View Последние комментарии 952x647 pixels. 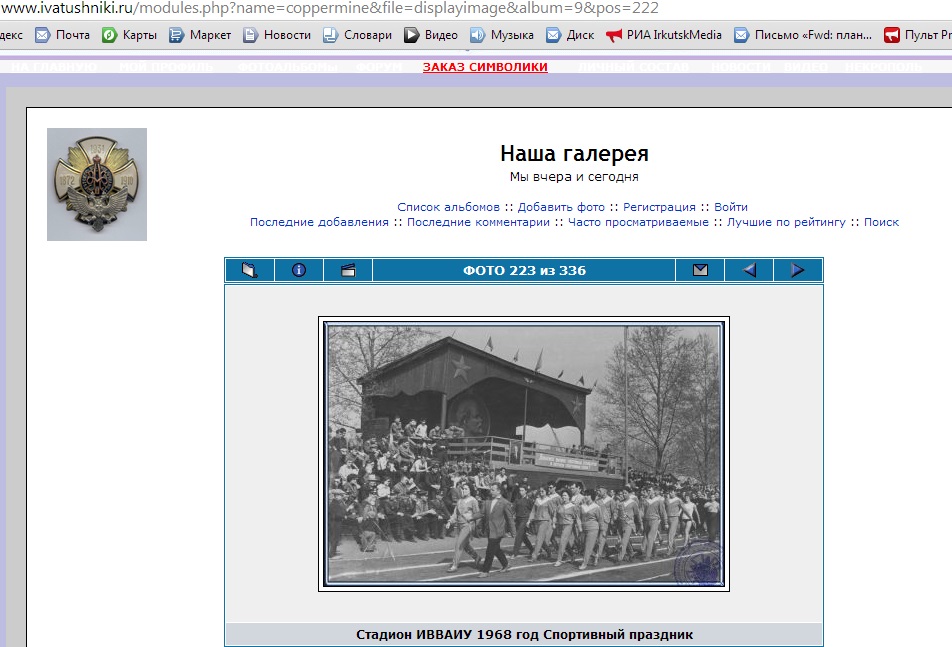point(477,222)
